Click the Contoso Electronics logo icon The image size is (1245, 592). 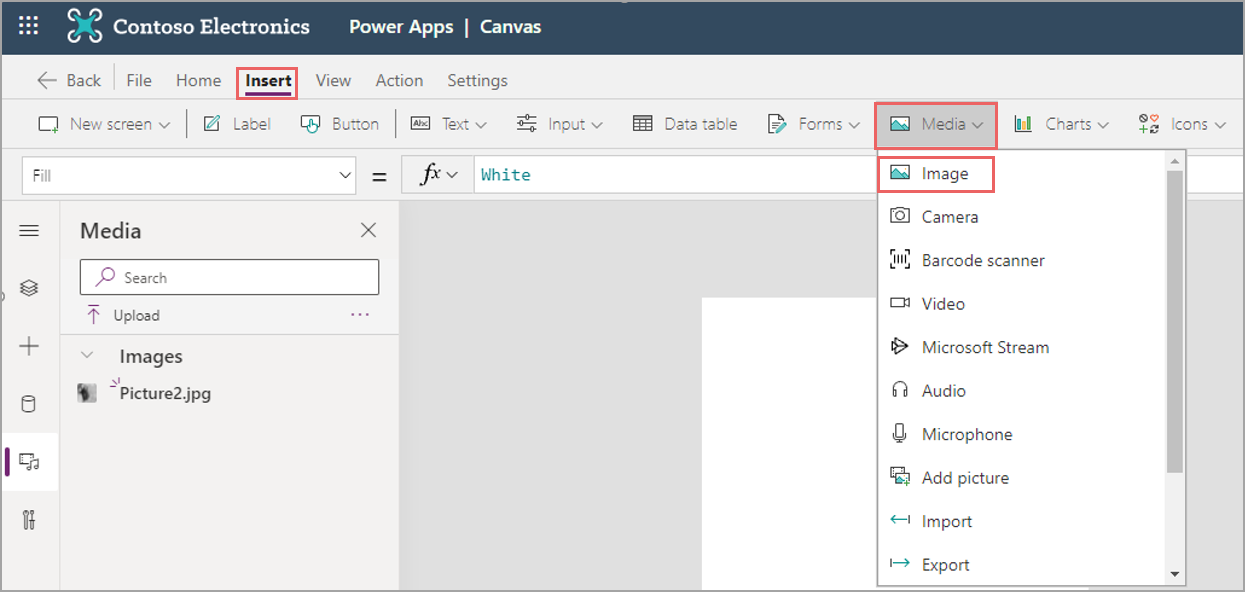[x=85, y=27]
